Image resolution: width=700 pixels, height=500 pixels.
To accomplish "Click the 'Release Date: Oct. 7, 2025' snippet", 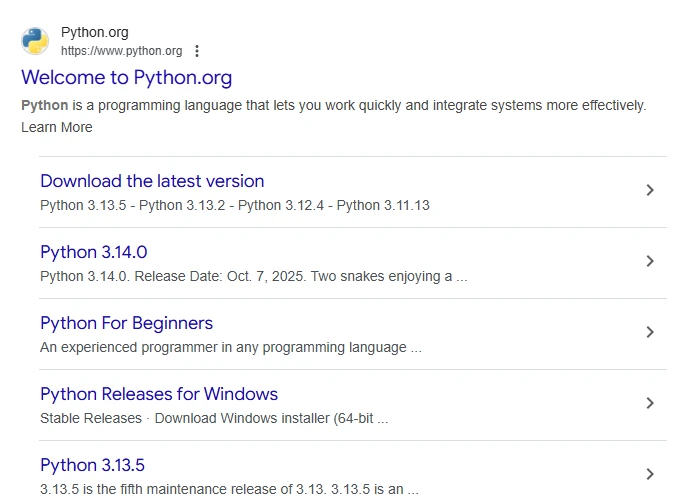I will tap(254, 276).
